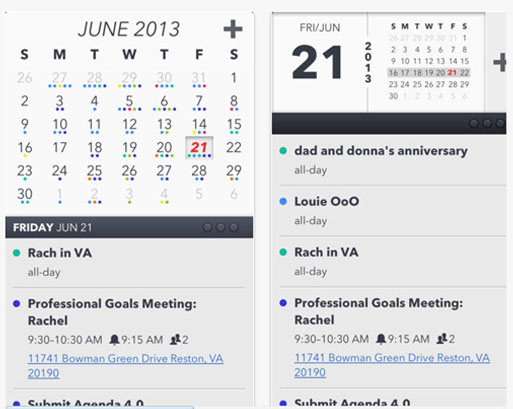The width and height of the screenshot is (513, 409).
Task: Click the green dot beside dad and donna's anniversary
Action: (x=283, y=151)
